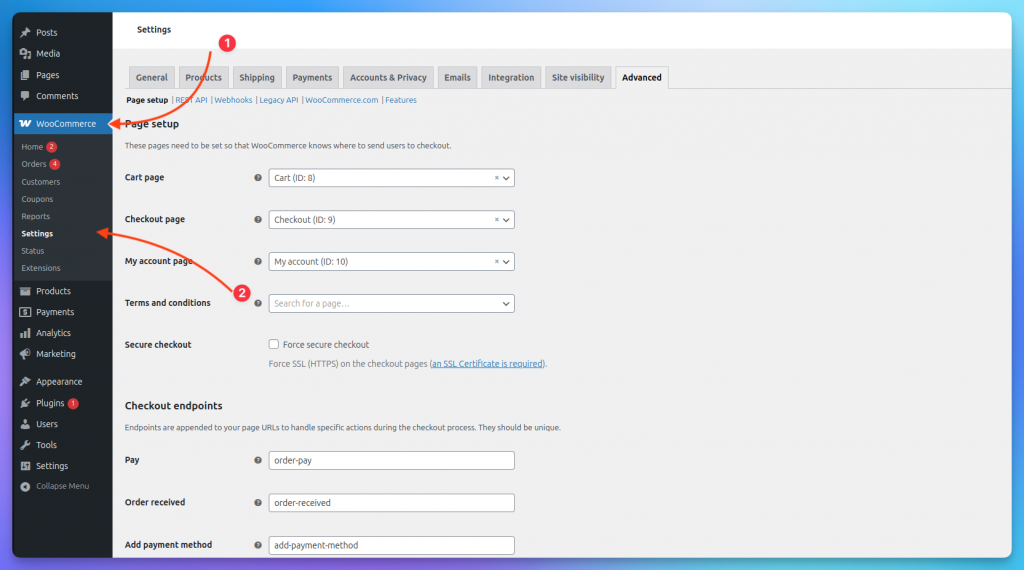Switch to the General tab
This screenshot has width=1024, height=570.
(x=152, y=77)
